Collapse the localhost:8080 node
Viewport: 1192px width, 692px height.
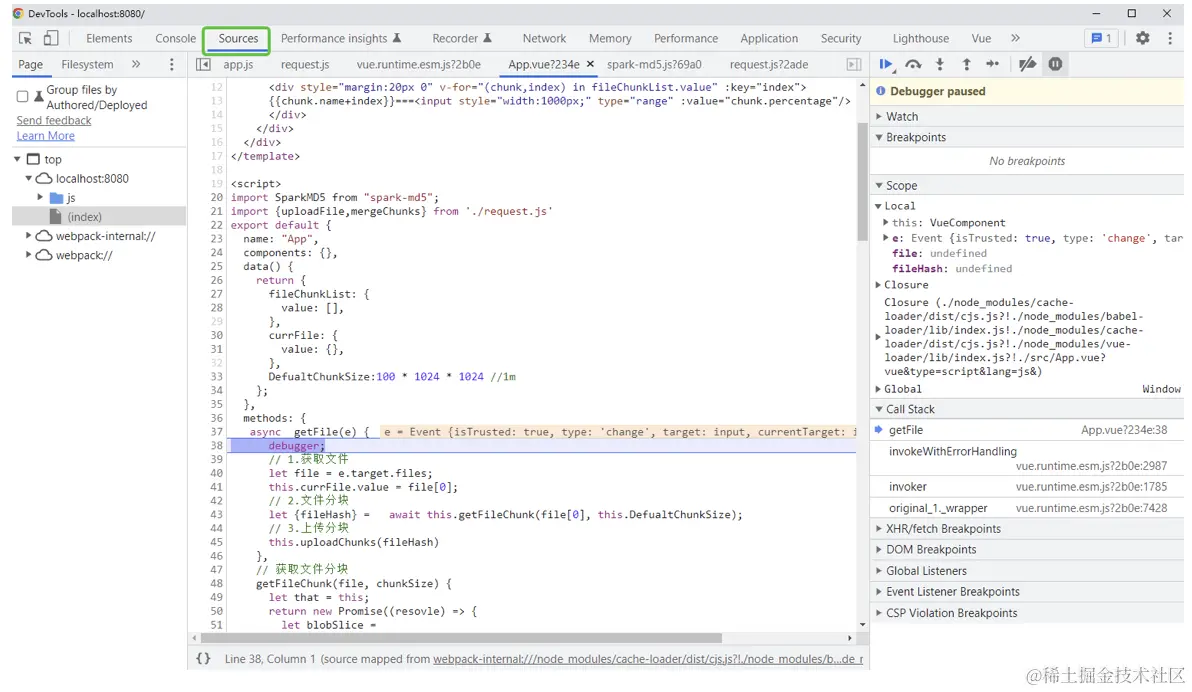coord(29,178)
